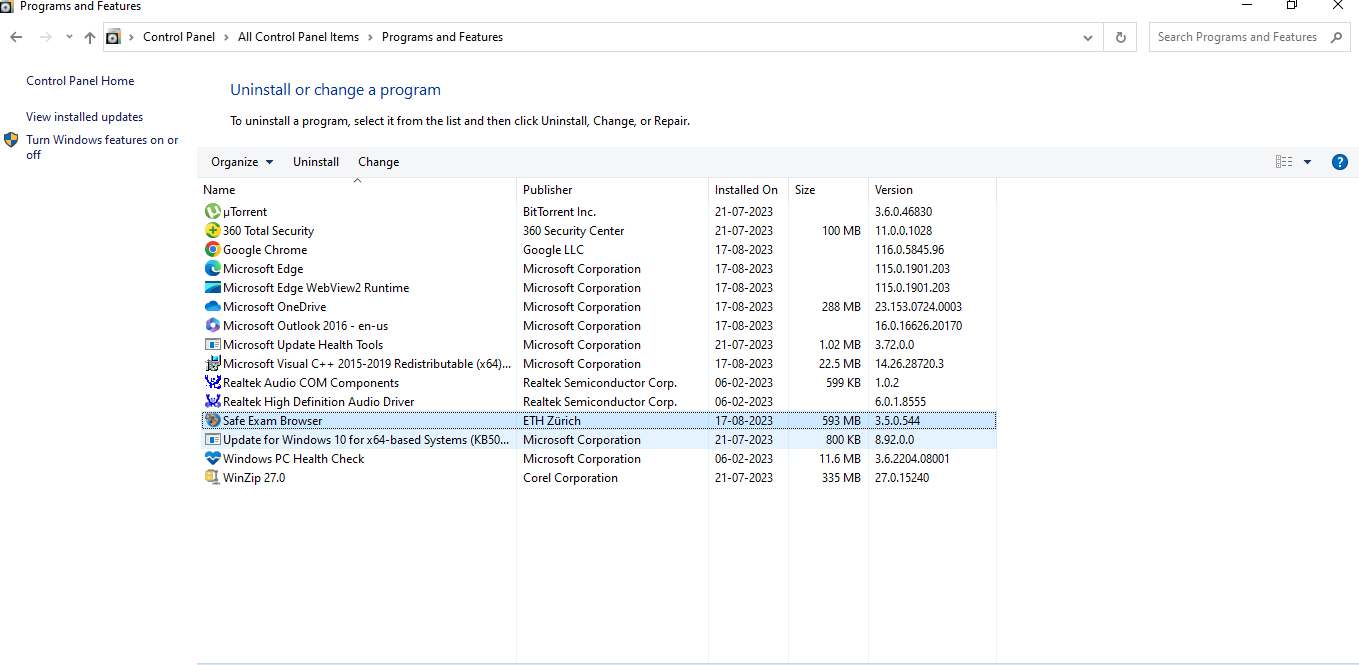The height and width of the screenshot is (665, 1359).
Task: Select the Realtek High Definition Audio Driver icon
Action: pyautogui.click(x=212, y=402)
